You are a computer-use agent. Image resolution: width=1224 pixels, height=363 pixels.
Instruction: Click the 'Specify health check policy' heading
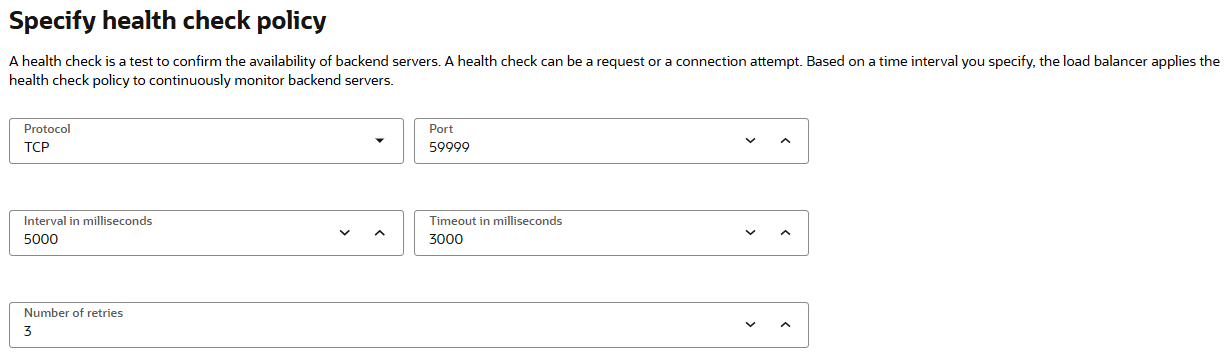168,20
